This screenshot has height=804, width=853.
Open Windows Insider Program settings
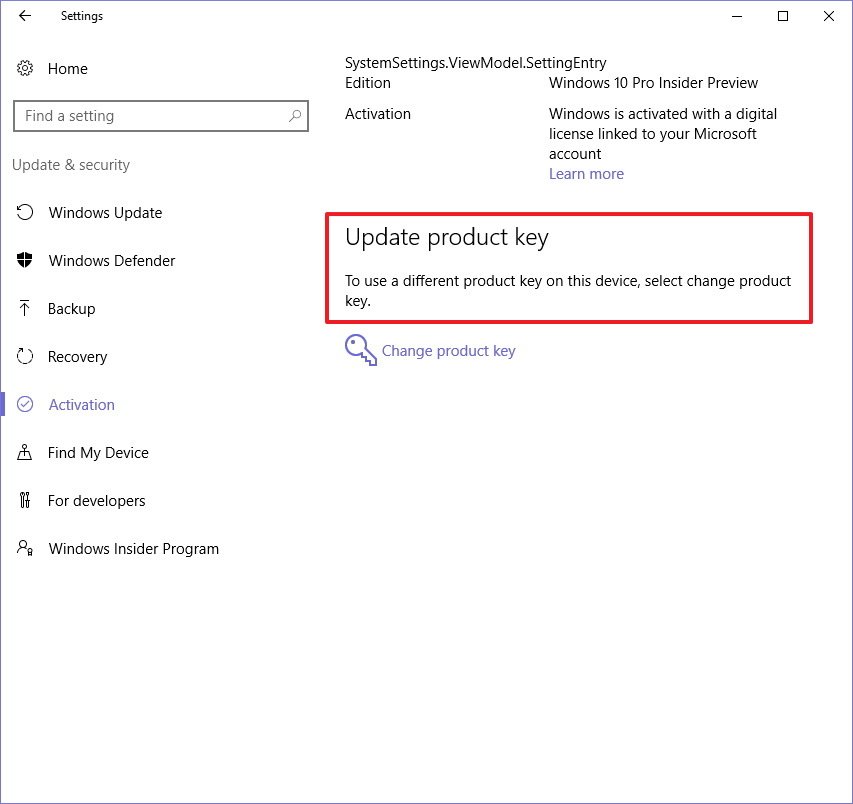(133, 549)
